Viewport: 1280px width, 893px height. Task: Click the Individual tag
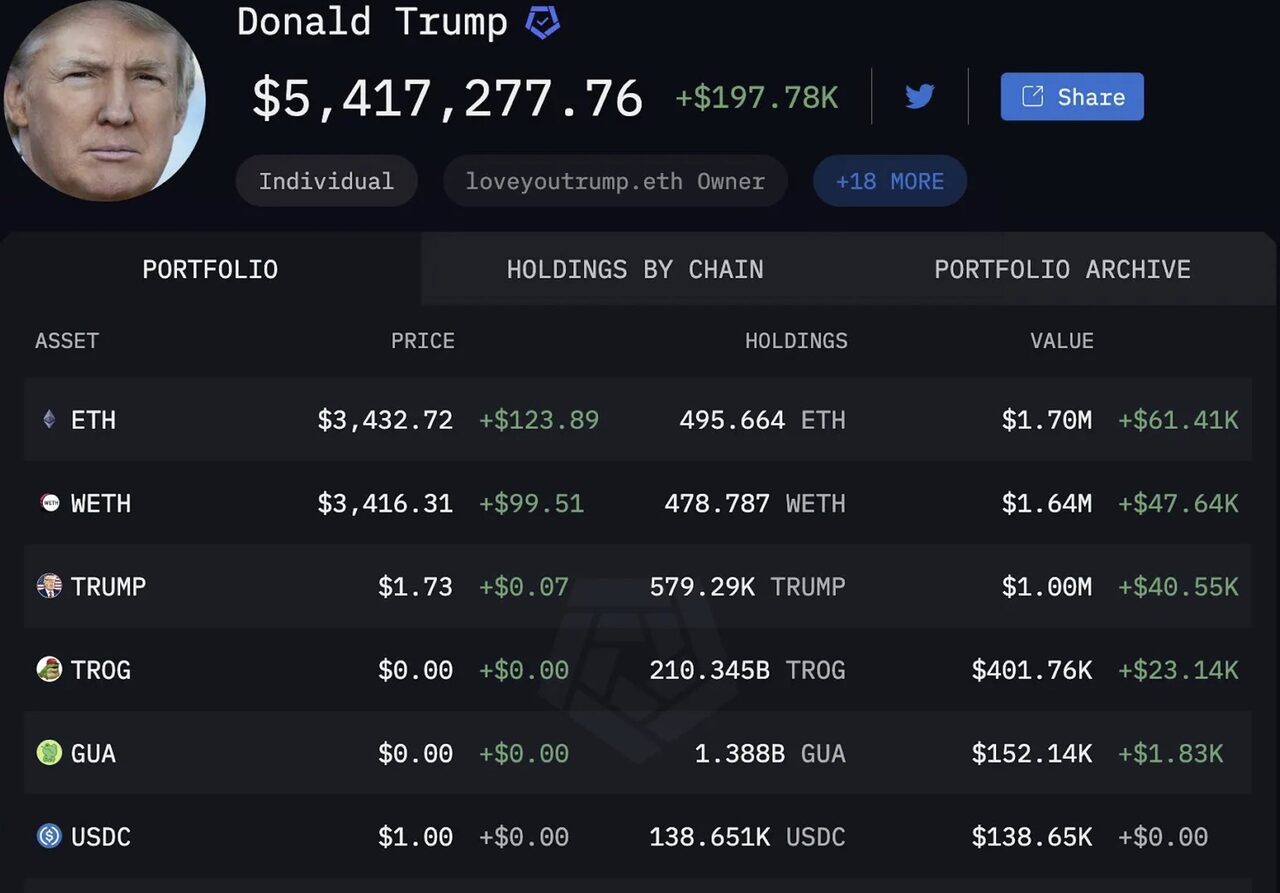tap(326, 181)
